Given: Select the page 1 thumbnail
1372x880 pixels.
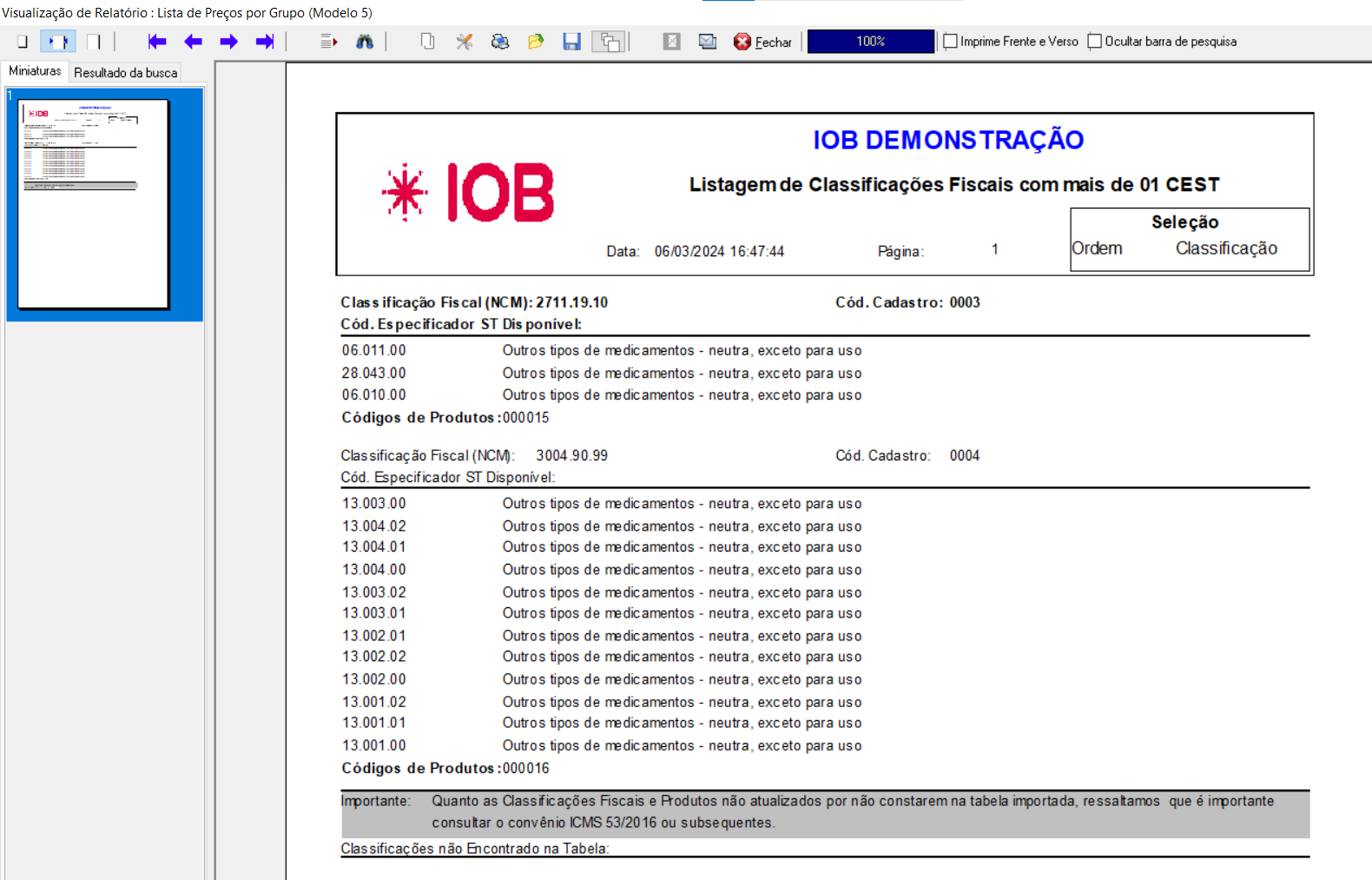Looking at the screenshot, I should pyautogui.click(x=94, y=204).
